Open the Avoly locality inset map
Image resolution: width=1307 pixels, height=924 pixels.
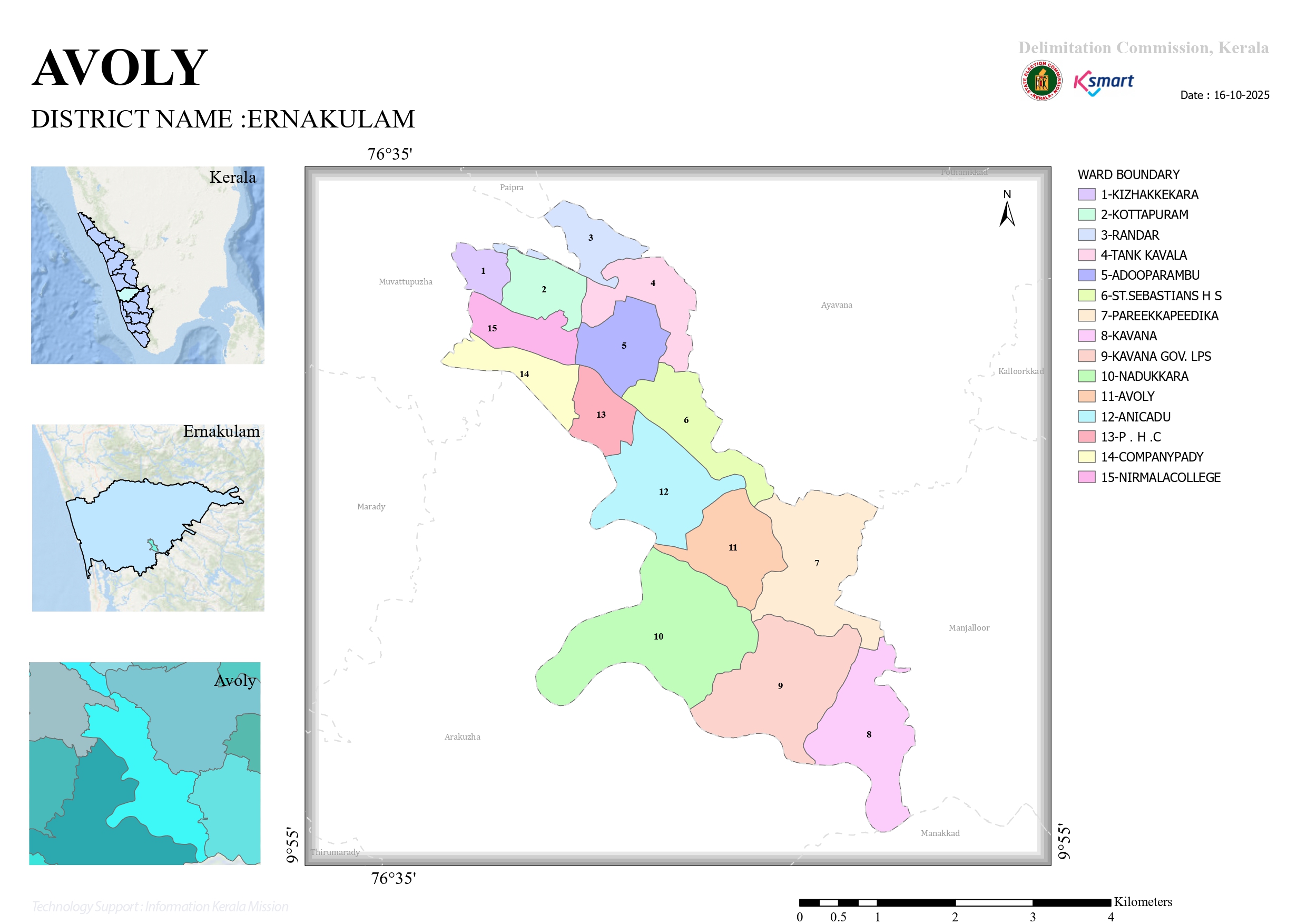144,763
